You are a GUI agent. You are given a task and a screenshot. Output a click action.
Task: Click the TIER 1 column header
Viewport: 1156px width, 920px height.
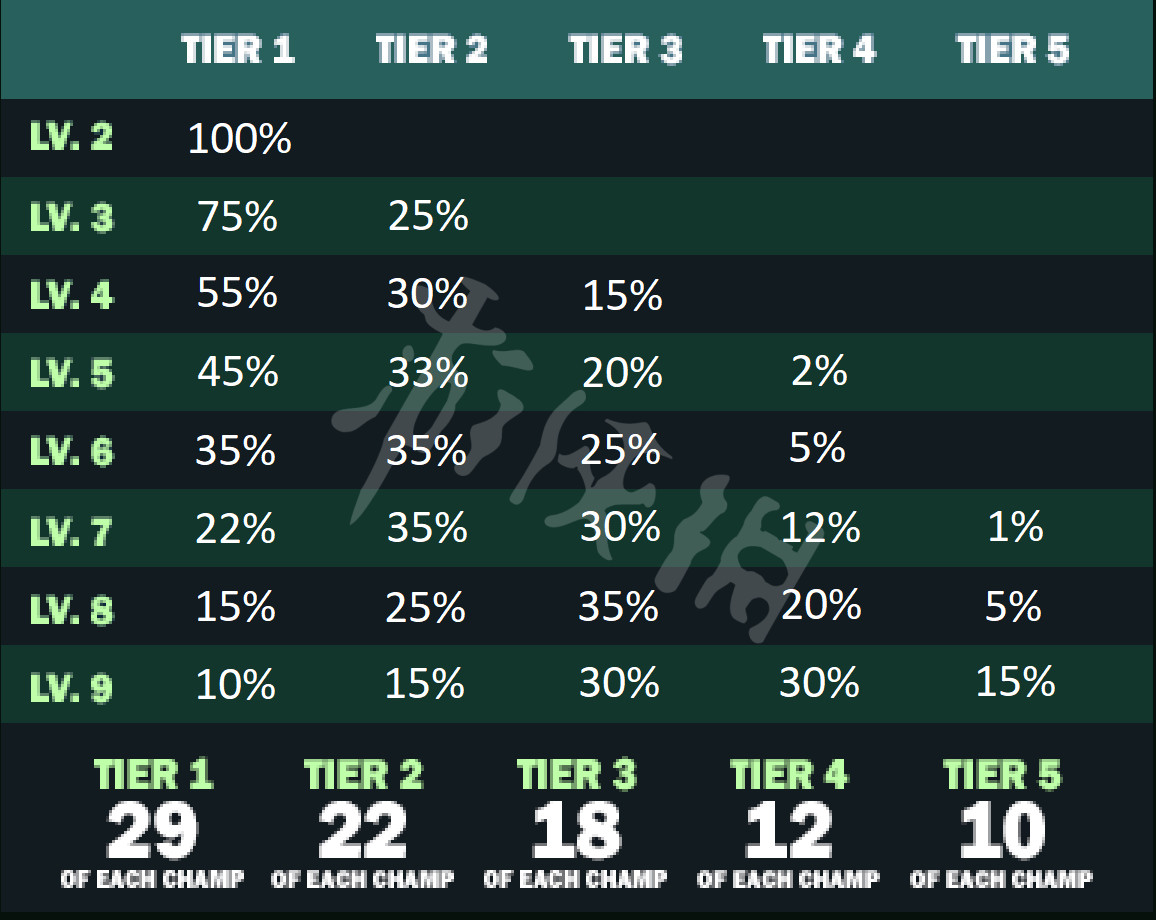click(x=238, y=49)
